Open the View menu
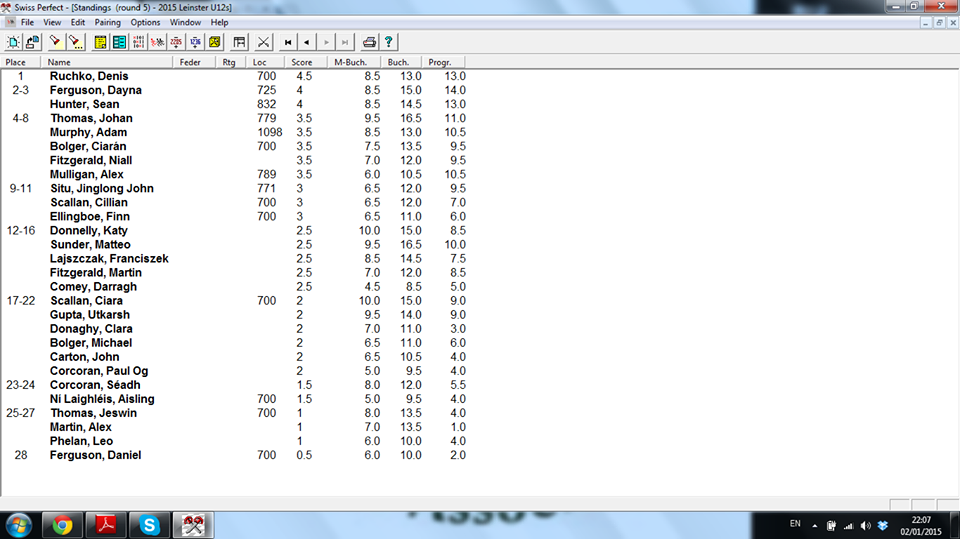The width and height of the screenshot is (960, 539). 52,22
